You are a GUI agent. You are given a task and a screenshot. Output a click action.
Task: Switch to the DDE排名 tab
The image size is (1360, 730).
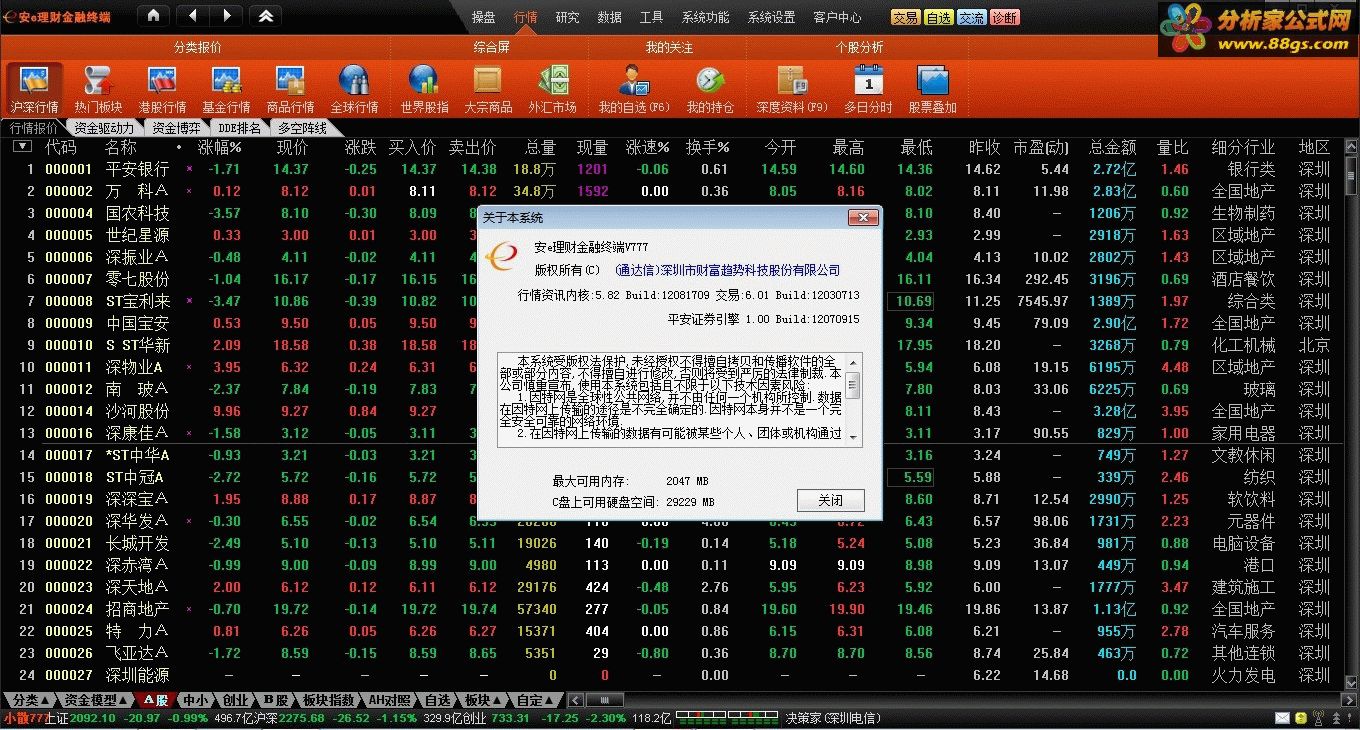point(240,128)
